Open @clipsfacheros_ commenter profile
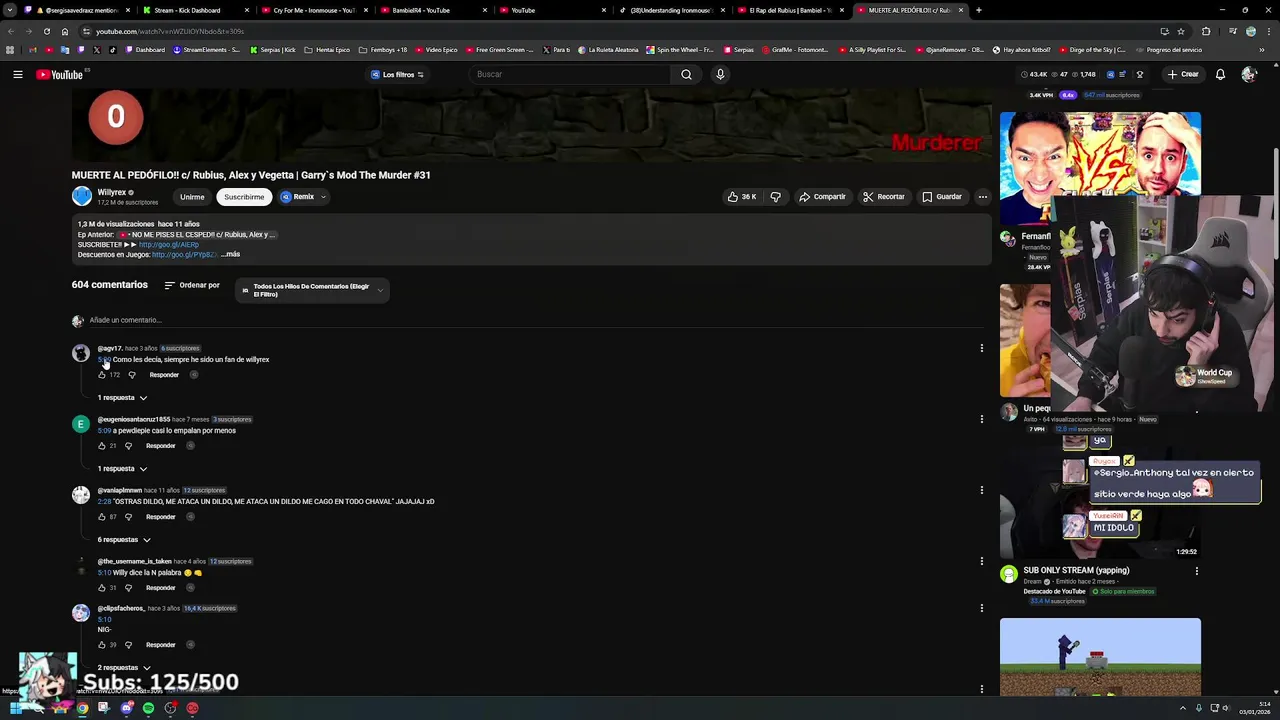 (x=121, y=608)
